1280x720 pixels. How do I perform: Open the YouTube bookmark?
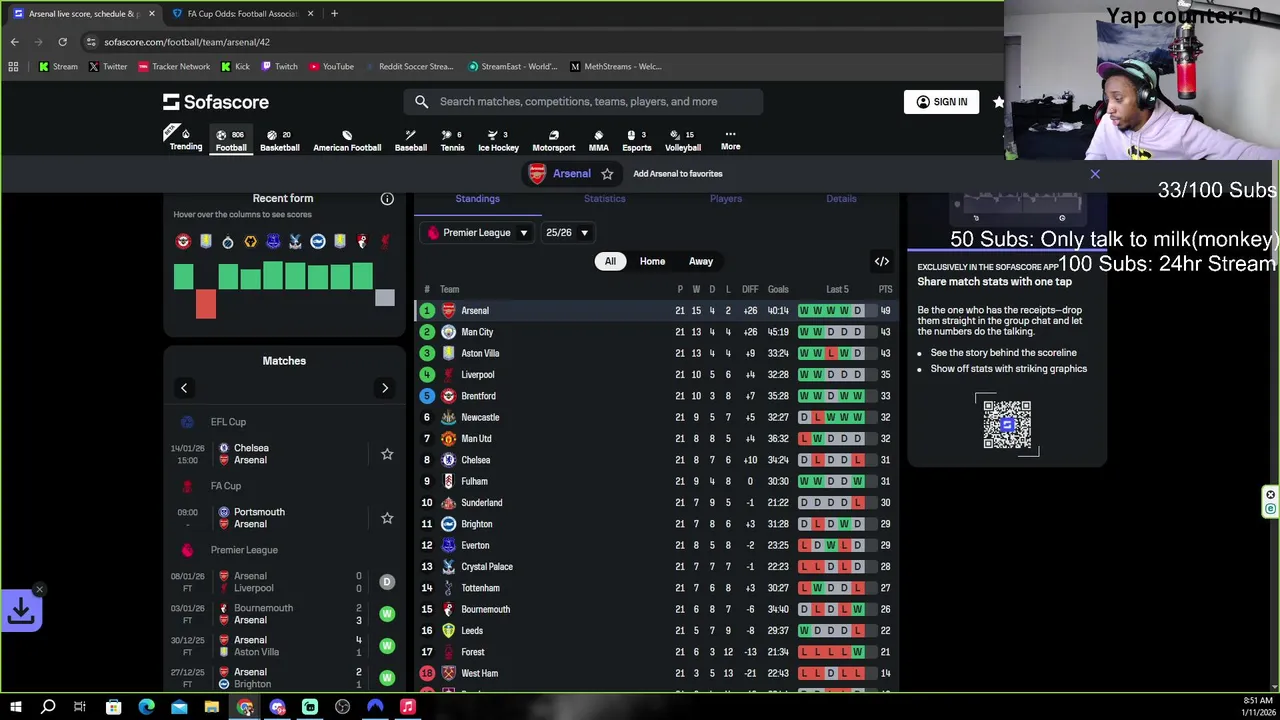tap(331, 67)
